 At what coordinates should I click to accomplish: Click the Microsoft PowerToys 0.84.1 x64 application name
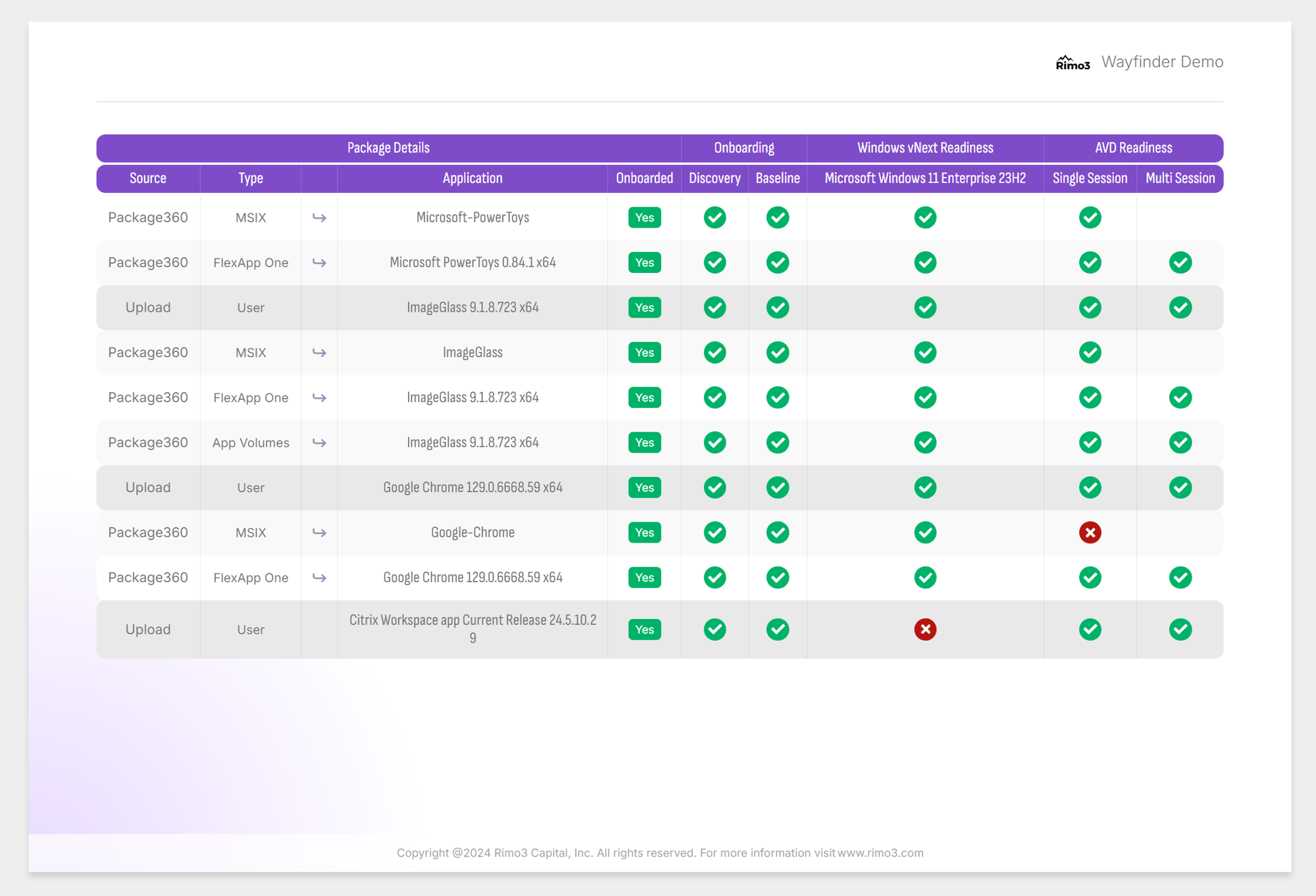(x=472, y=262)
